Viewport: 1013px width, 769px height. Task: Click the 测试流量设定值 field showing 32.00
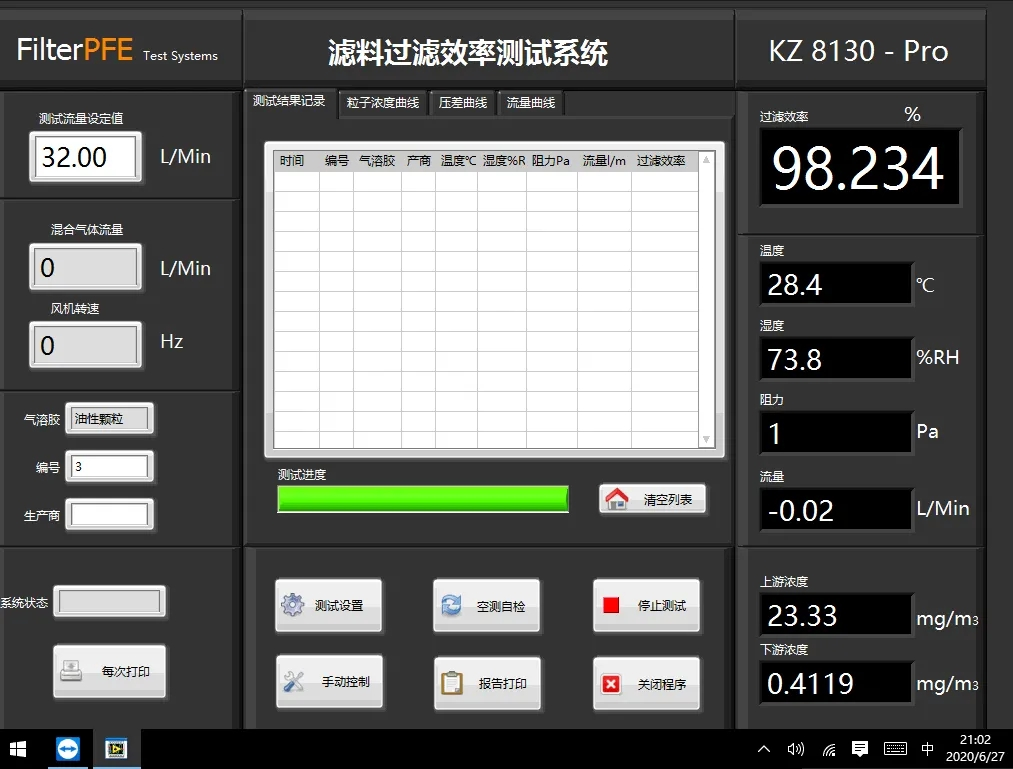coord(85,157)
